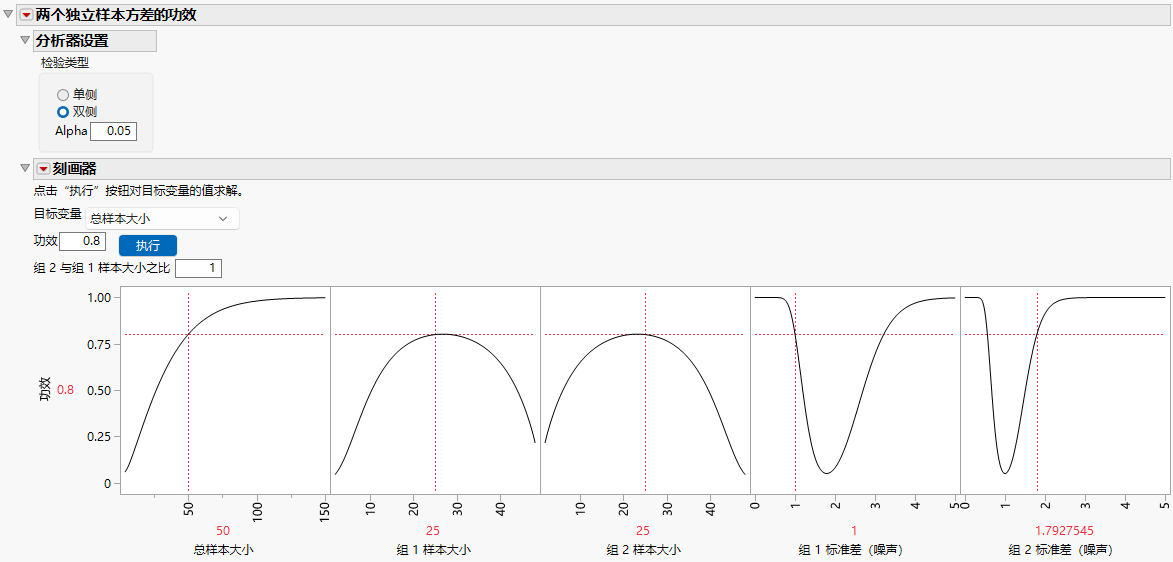Click the 功效 y-axis label
1173x562 pixels.
(44, 390)
